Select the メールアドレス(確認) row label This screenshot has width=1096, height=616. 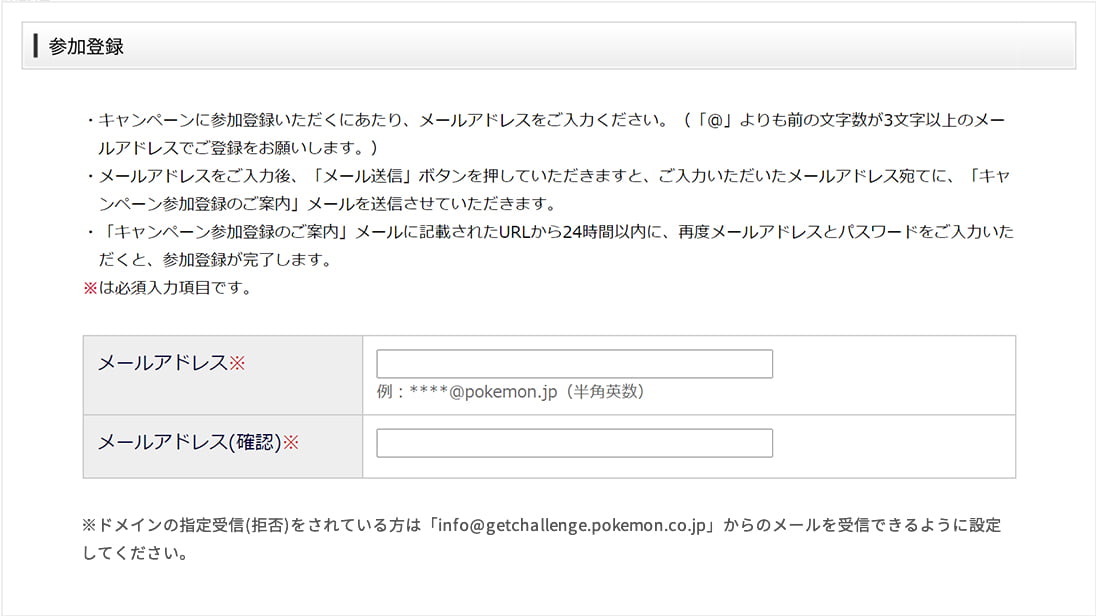[x=189, y=442]
